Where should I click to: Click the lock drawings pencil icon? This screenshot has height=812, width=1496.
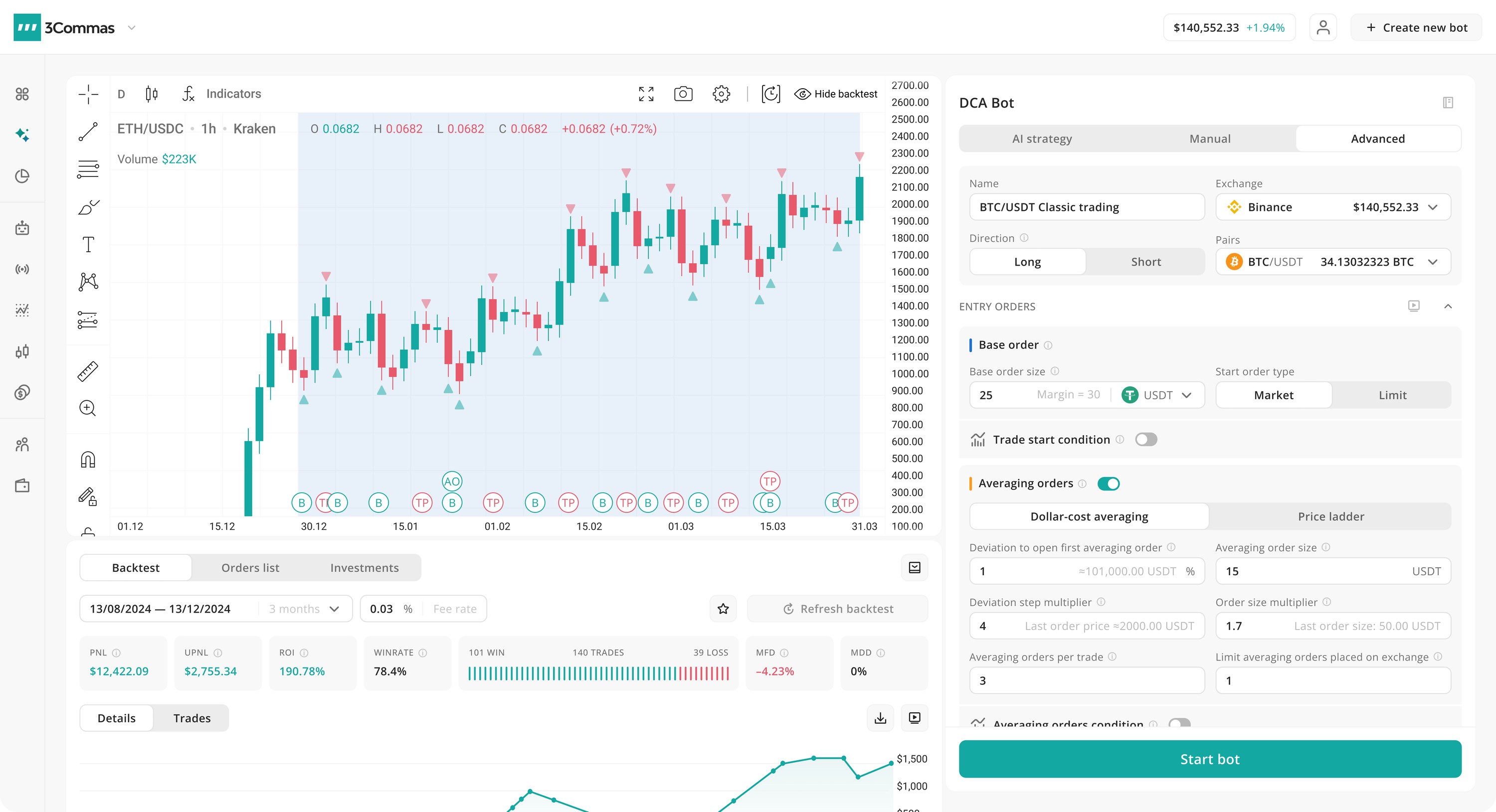click(88, 497)
